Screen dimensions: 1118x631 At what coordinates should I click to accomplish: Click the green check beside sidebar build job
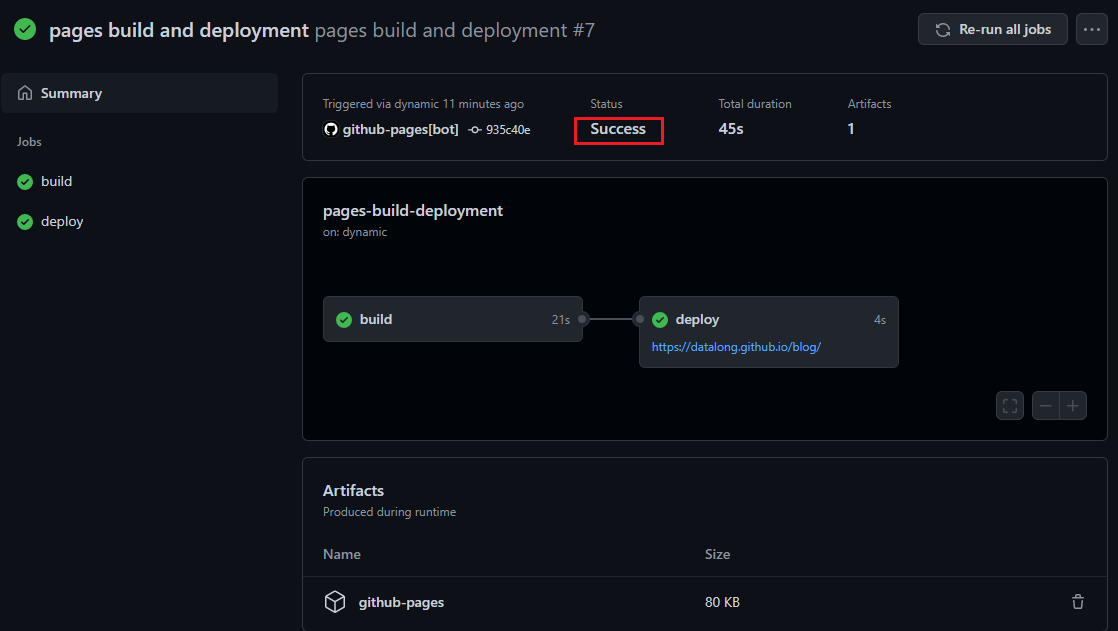coord(25,182)
